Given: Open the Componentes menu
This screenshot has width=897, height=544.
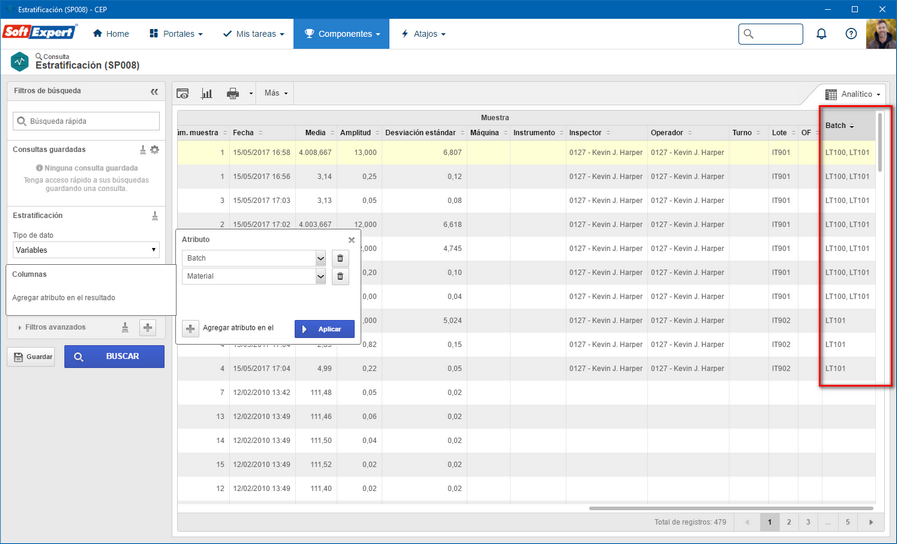Looking at the screenshot, I should pos(342,34).
